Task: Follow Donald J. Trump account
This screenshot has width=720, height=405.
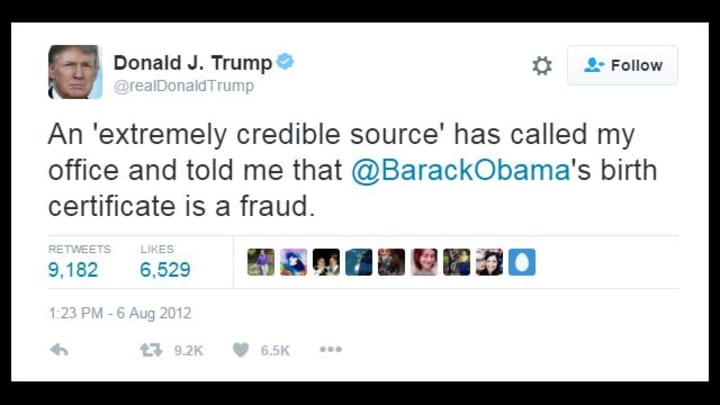Action: 622,65
